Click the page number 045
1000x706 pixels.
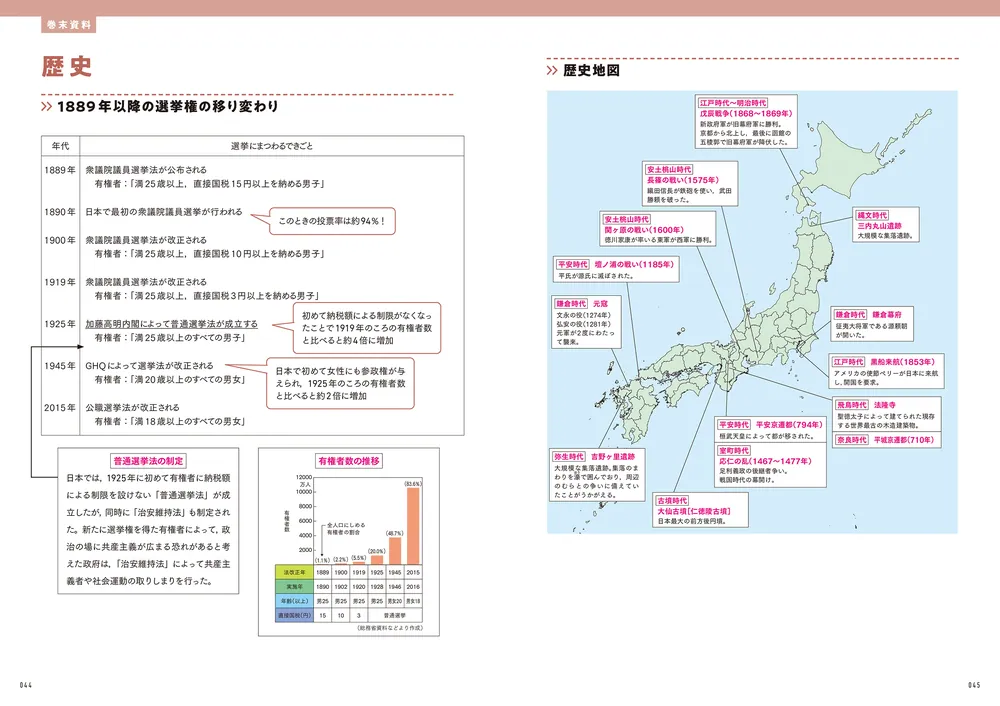[974, 685]
